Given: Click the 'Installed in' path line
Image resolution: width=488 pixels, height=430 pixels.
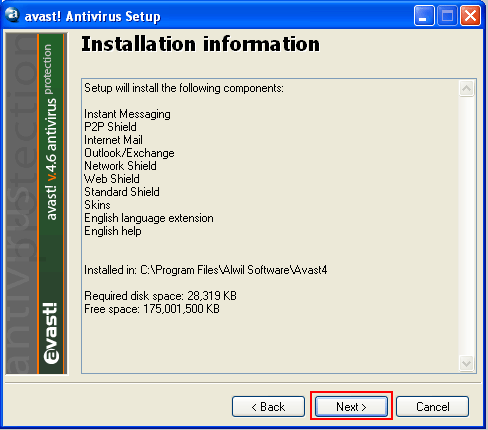Looking at the screenshot, I should 205,270.
